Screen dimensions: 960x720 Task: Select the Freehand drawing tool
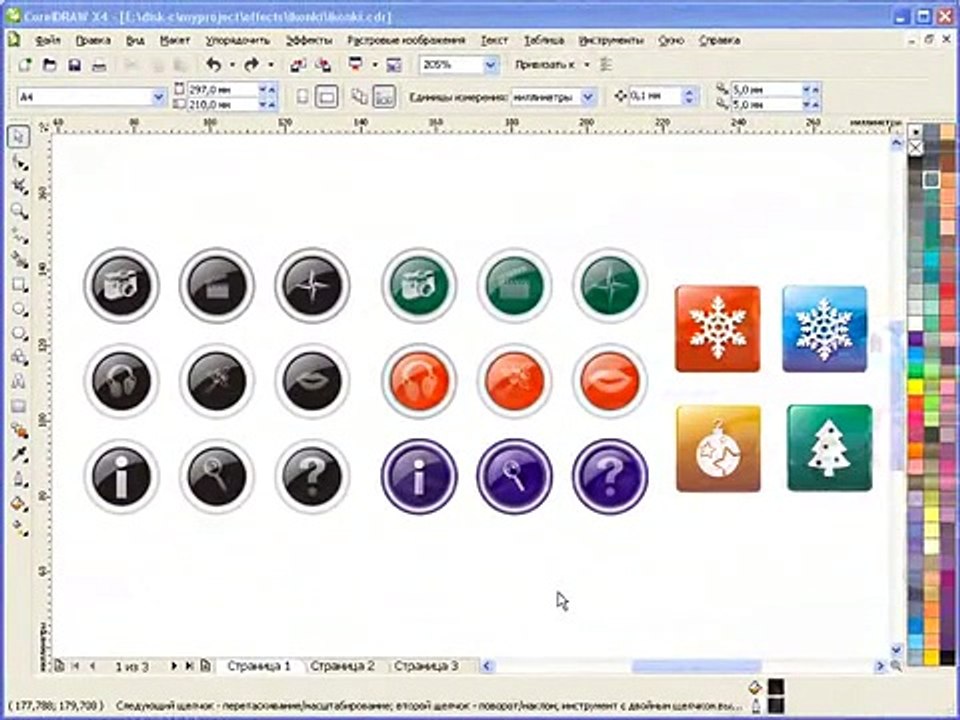[20, 236]
